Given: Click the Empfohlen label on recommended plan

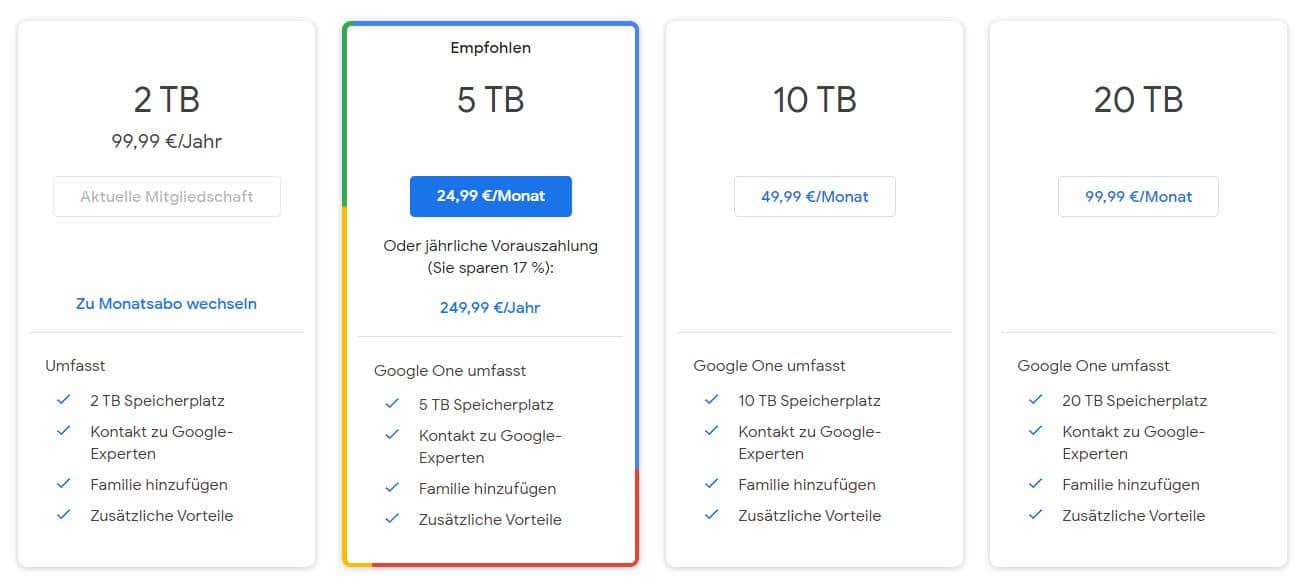Looking at the screenshot, I should pos(490,48).
